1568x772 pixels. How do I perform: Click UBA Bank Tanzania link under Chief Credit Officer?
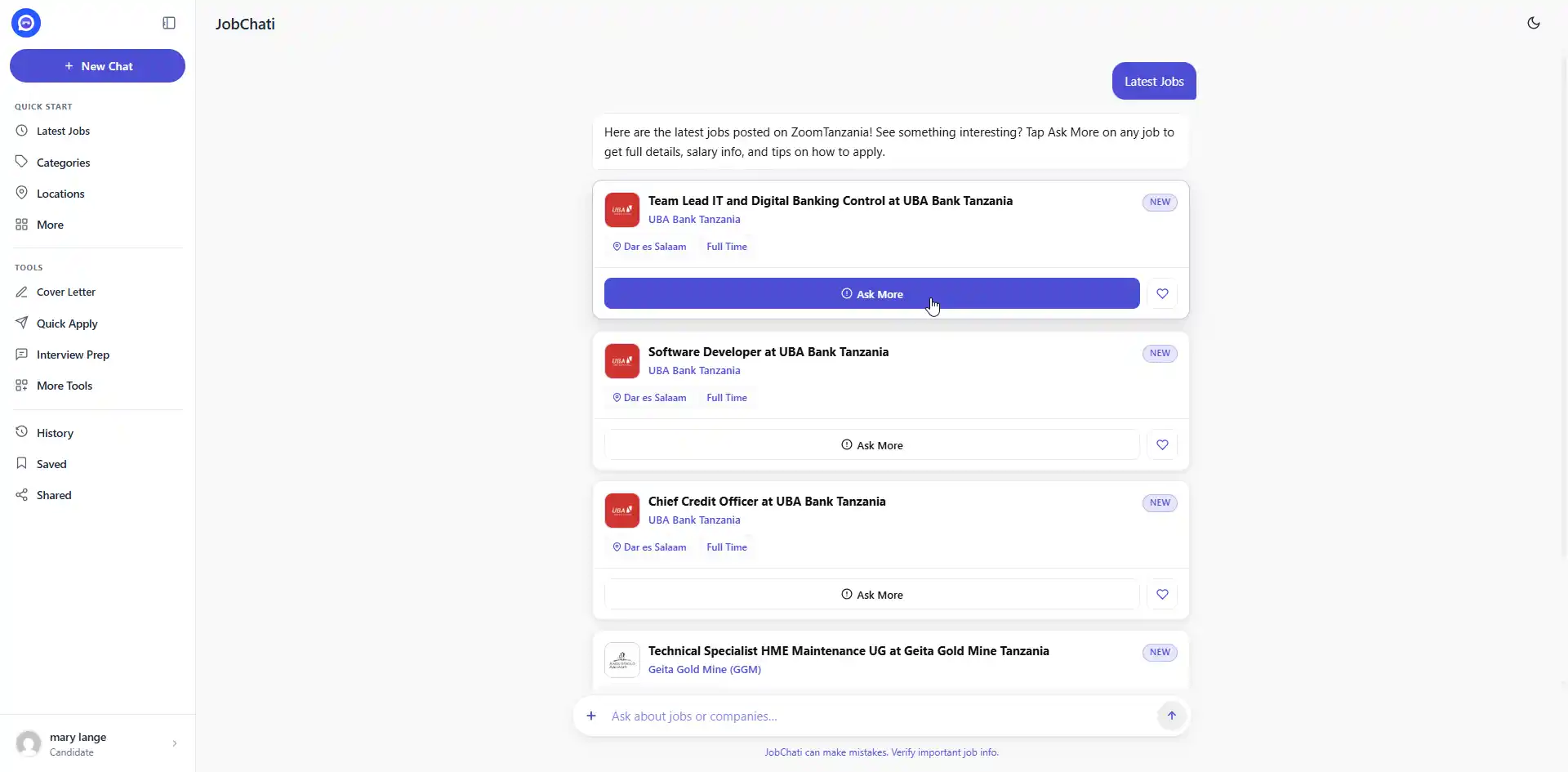coord(694,520)
